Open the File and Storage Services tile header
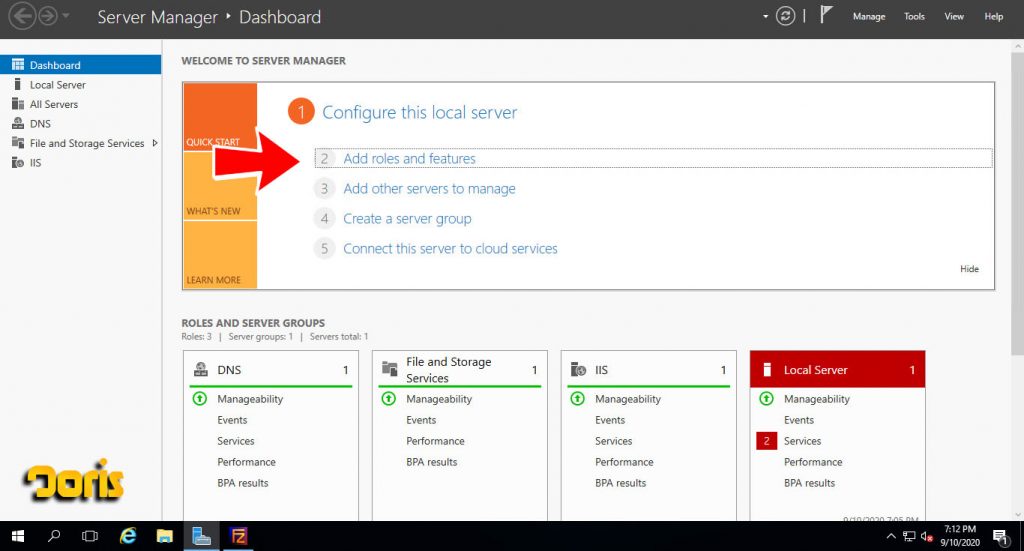Screen dimensions: 1024x551 coord(459,370)
